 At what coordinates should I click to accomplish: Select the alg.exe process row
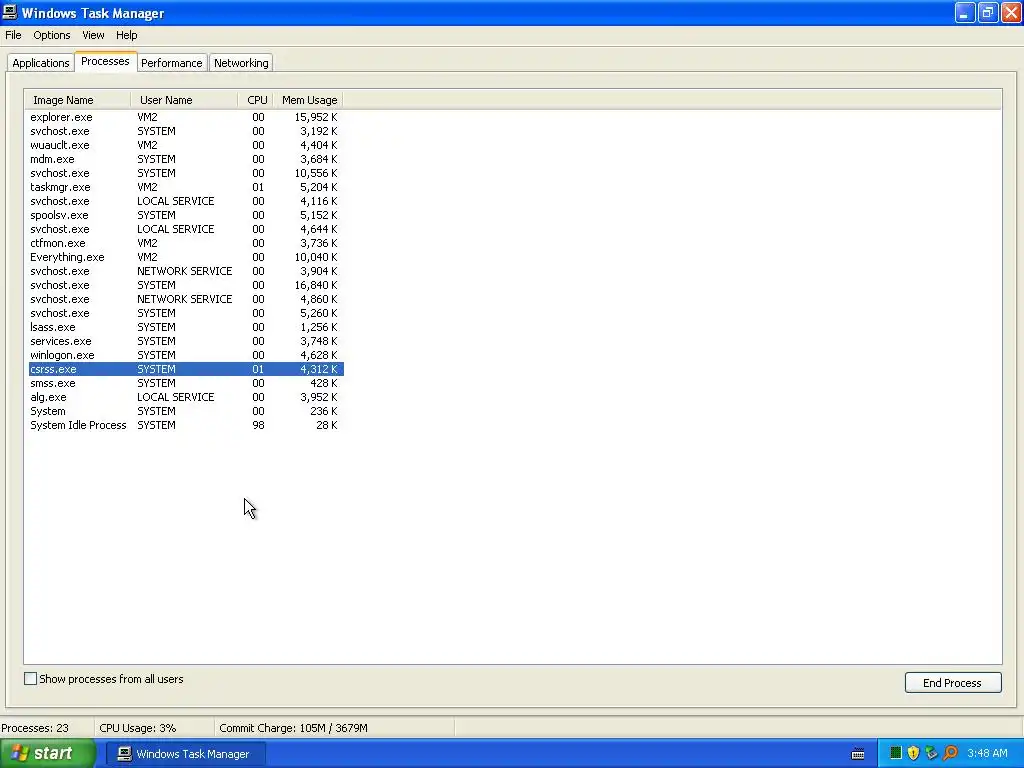[185, 397]
